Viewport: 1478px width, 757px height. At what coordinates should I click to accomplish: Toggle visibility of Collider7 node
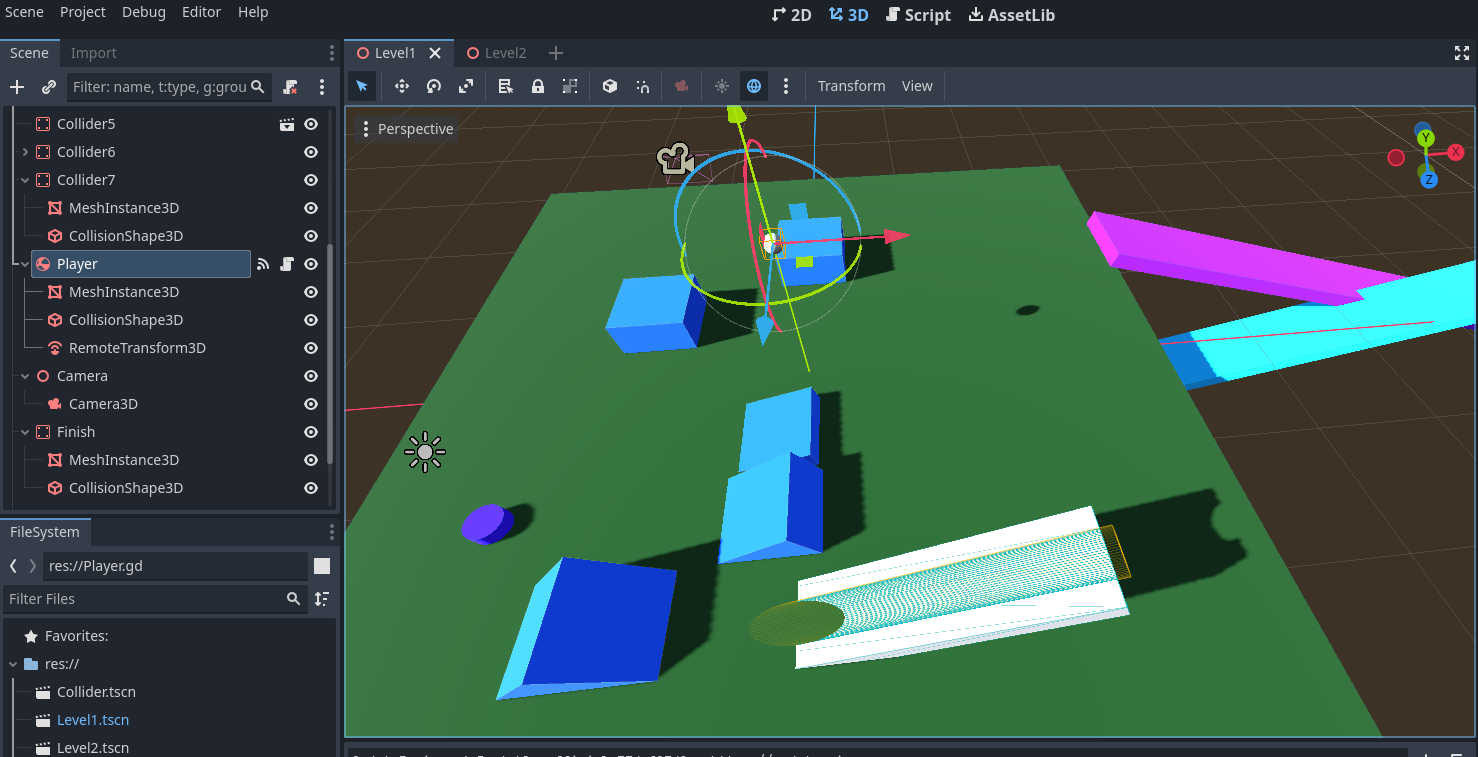311,180
